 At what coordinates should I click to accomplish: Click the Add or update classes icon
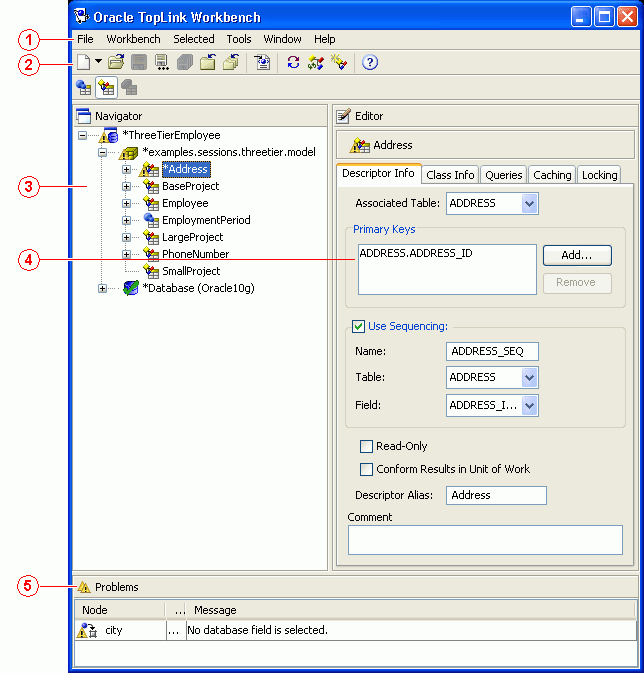pyautogui.click(x=316, y=63)
